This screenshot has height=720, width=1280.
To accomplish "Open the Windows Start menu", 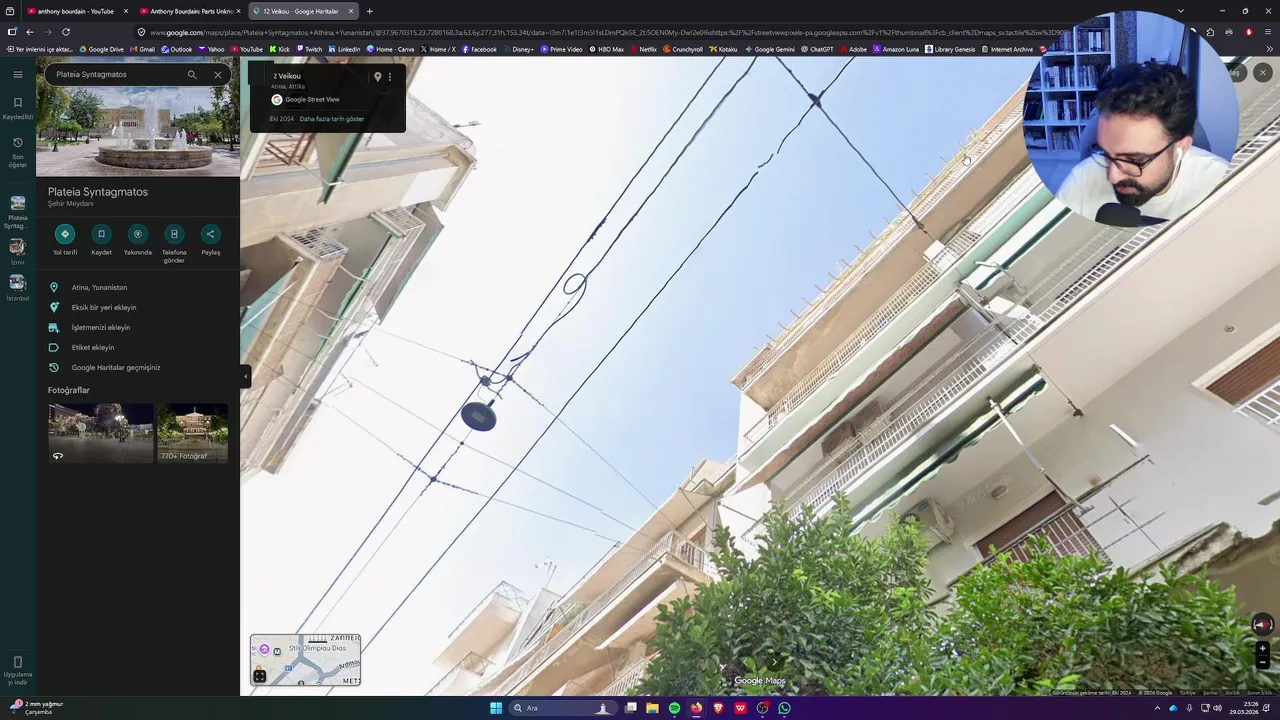I will click(x=496, y=708).
